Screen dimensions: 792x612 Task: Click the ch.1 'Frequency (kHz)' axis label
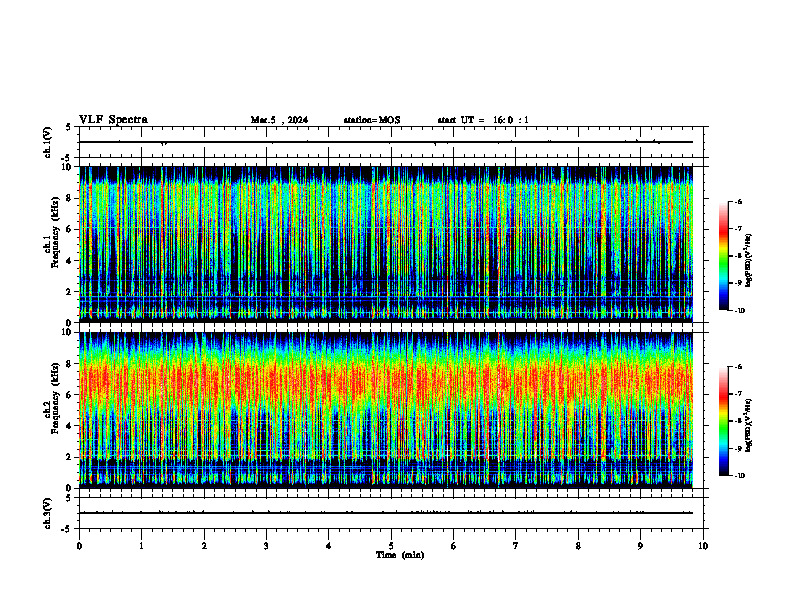pos(55,232)
